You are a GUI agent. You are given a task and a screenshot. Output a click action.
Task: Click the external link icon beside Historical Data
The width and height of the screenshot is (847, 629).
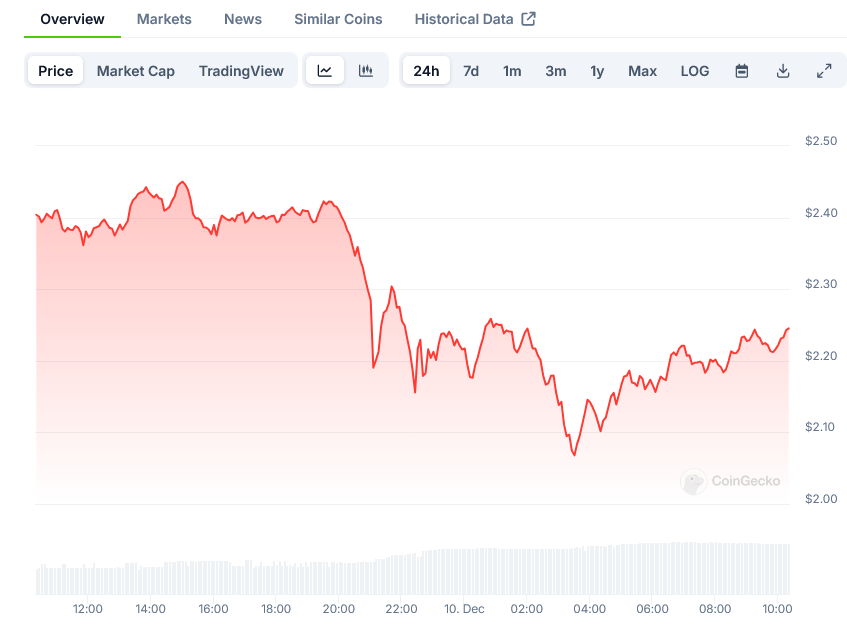[529, 19]
